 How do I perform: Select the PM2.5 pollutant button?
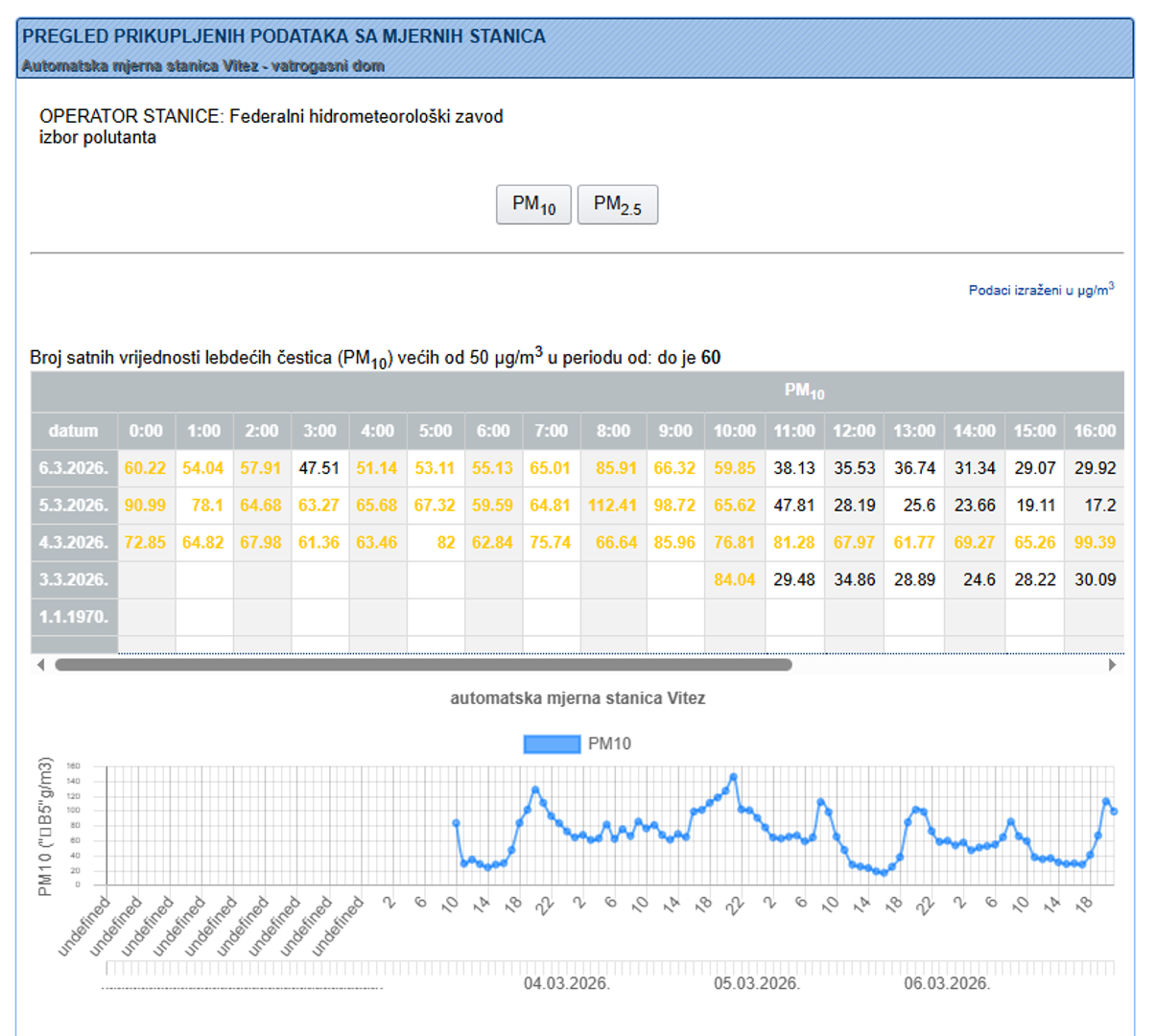coord(617,204)
